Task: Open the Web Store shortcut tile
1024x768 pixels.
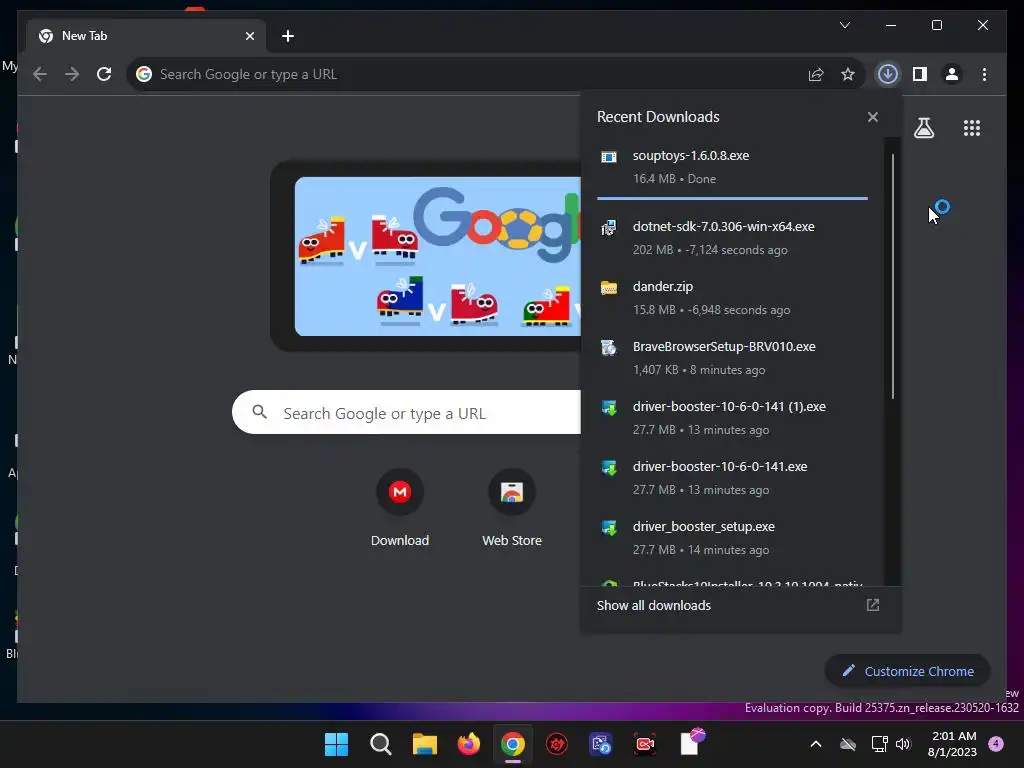Action: click(512, 508)
